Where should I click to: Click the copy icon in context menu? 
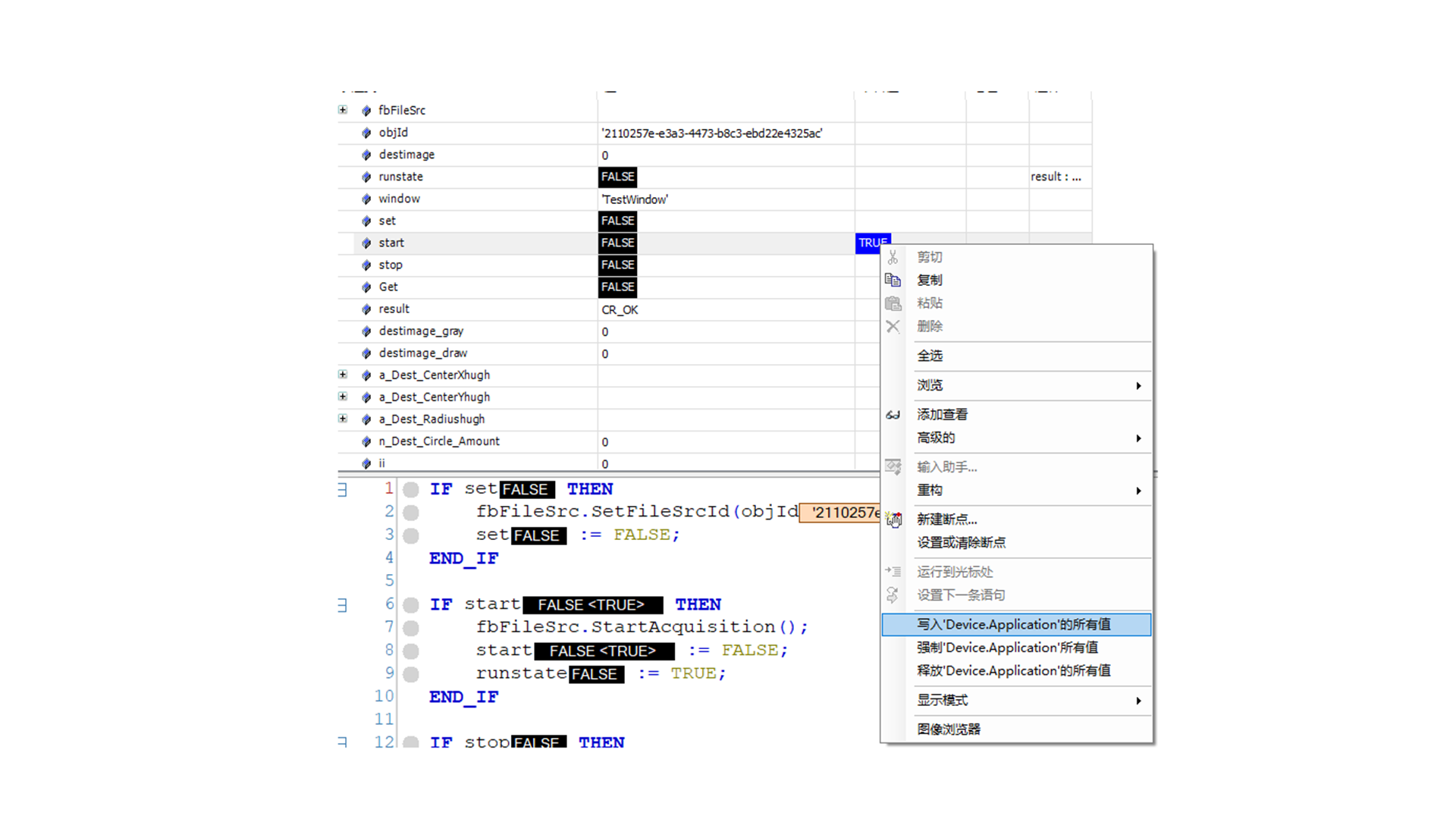893,280
